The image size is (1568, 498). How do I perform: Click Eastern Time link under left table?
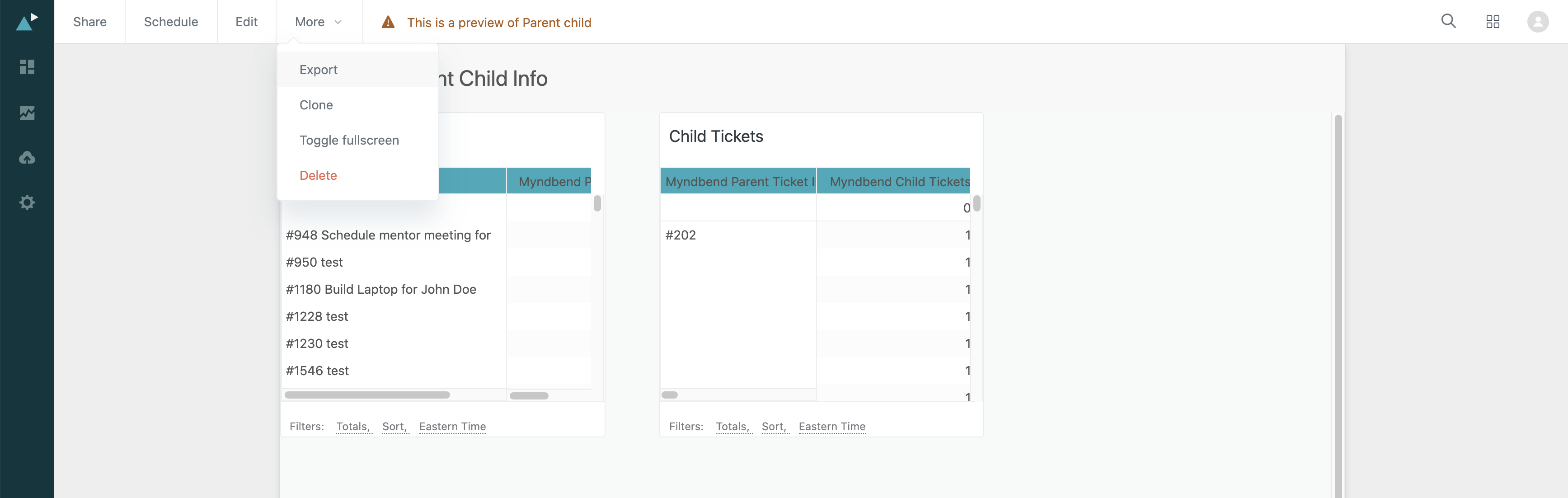pyautogui.click(x=452, y=427)
